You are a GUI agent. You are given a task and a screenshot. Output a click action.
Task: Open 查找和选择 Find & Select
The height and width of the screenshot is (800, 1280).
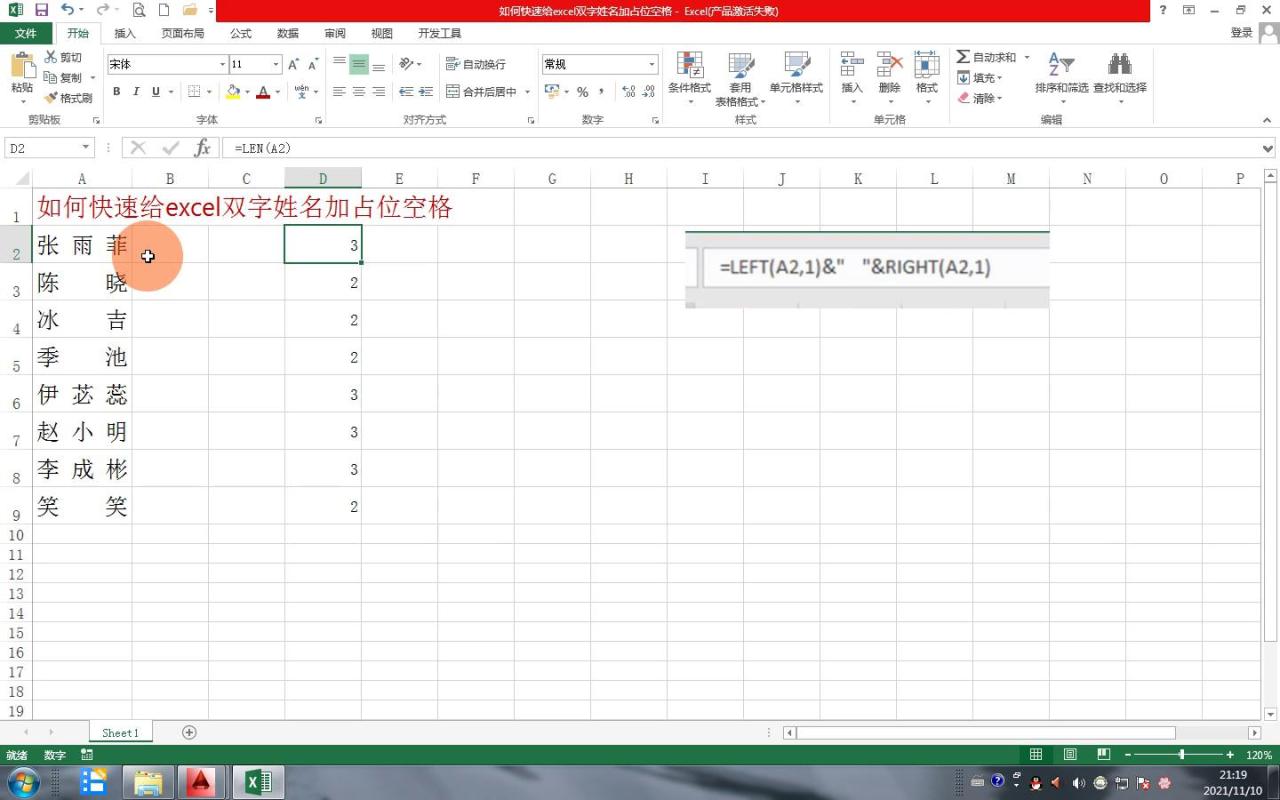tap(1120, 78)
